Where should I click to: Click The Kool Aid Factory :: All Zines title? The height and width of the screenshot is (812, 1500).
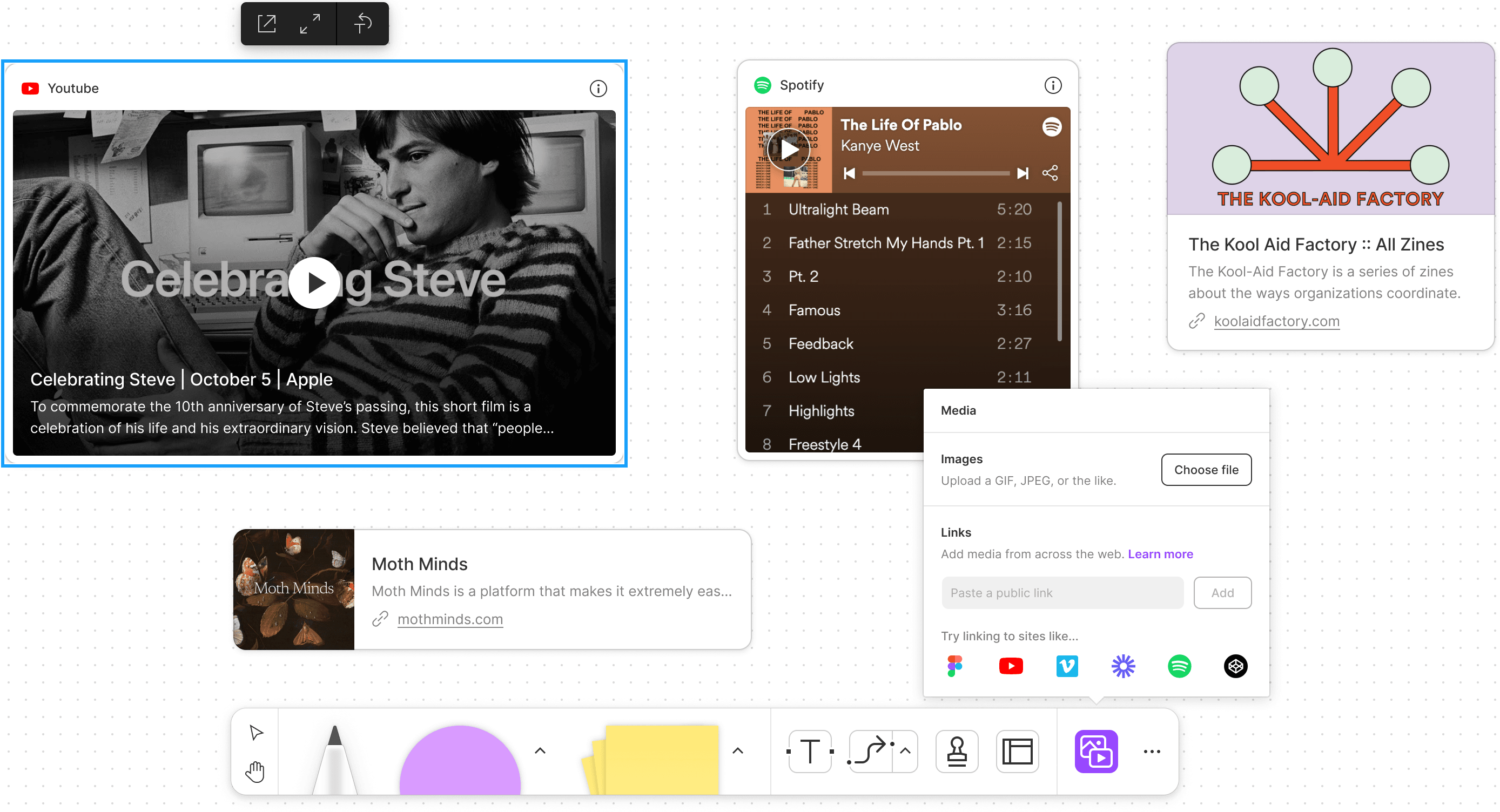[x=1316, y=245]
